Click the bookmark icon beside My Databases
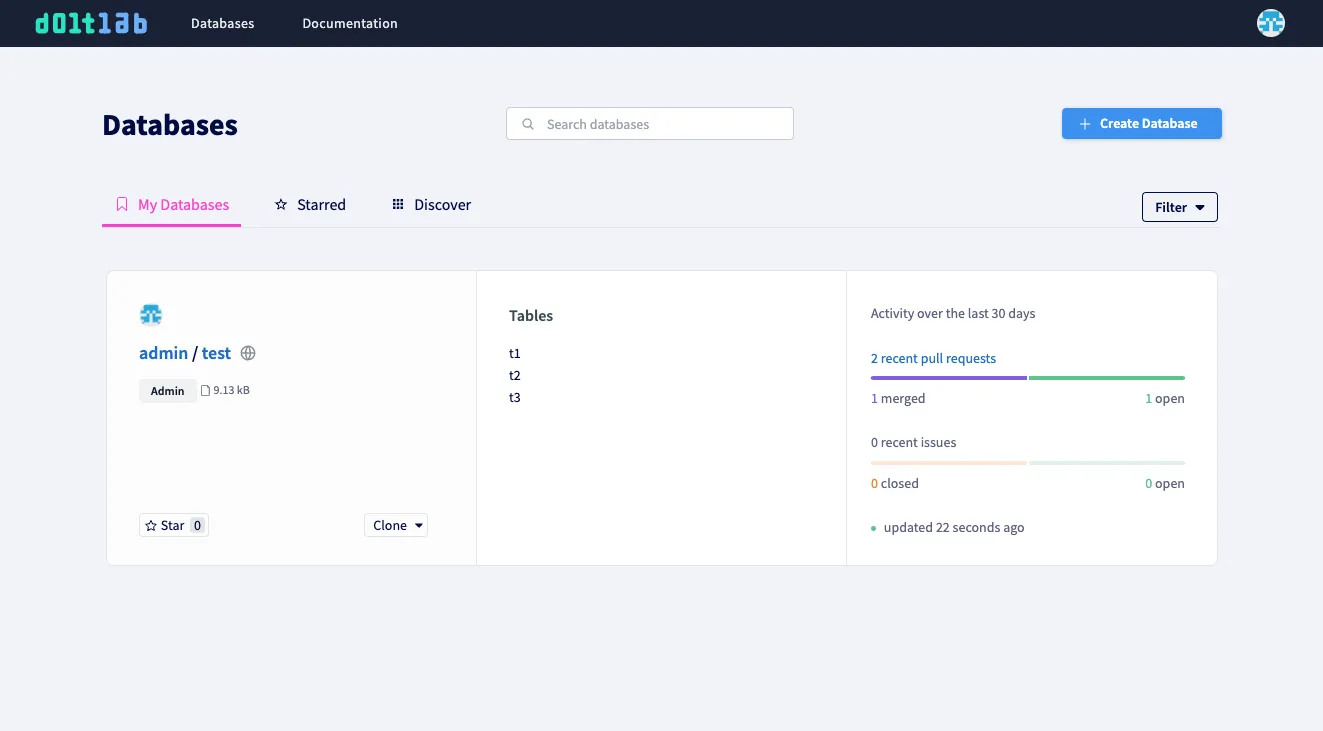This screenshot has width=1323, height=731. pyautogui.click(x=121, y=204)
